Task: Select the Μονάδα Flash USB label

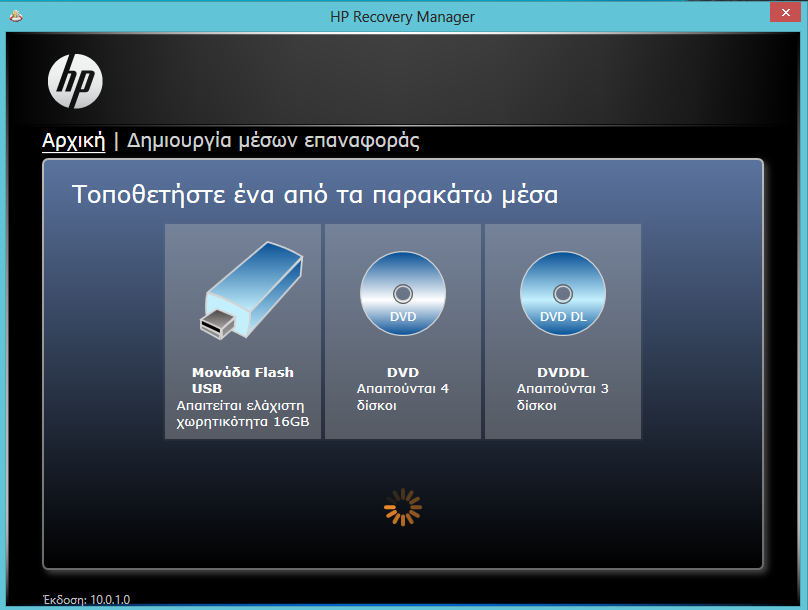Action: point(243,380)
